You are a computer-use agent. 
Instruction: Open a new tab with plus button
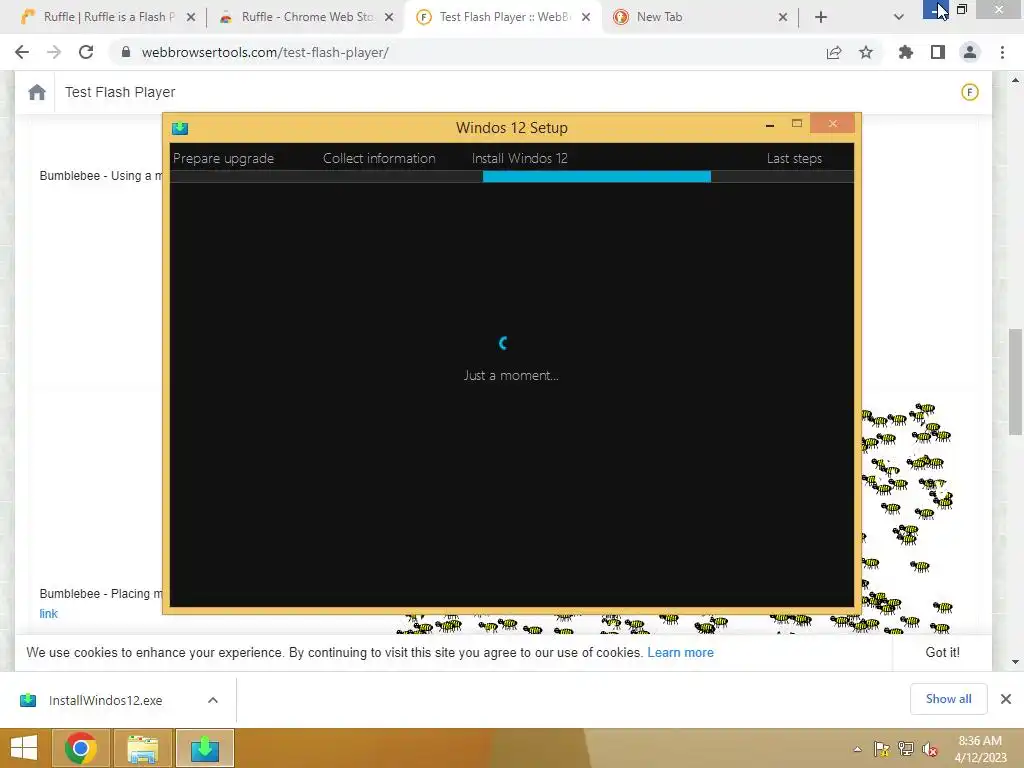pyautogui.click(x=821, y=17)
